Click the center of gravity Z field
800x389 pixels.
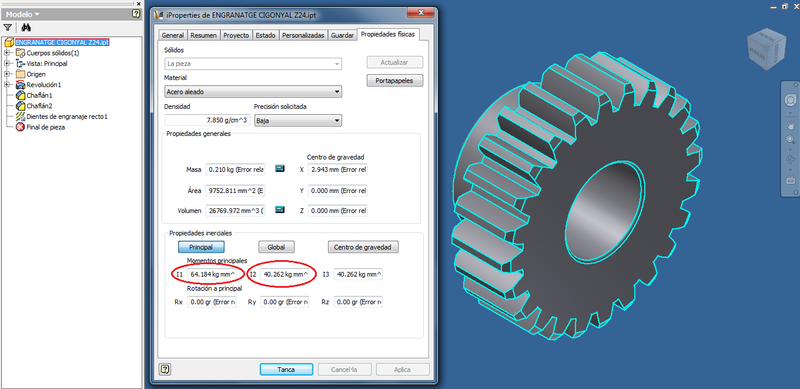tap(338, 210)
